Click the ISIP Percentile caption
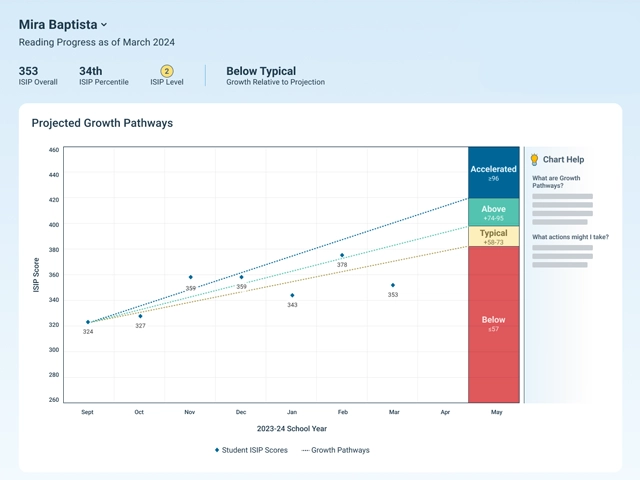Screen dimensions: 640x480 coord(104,82)
